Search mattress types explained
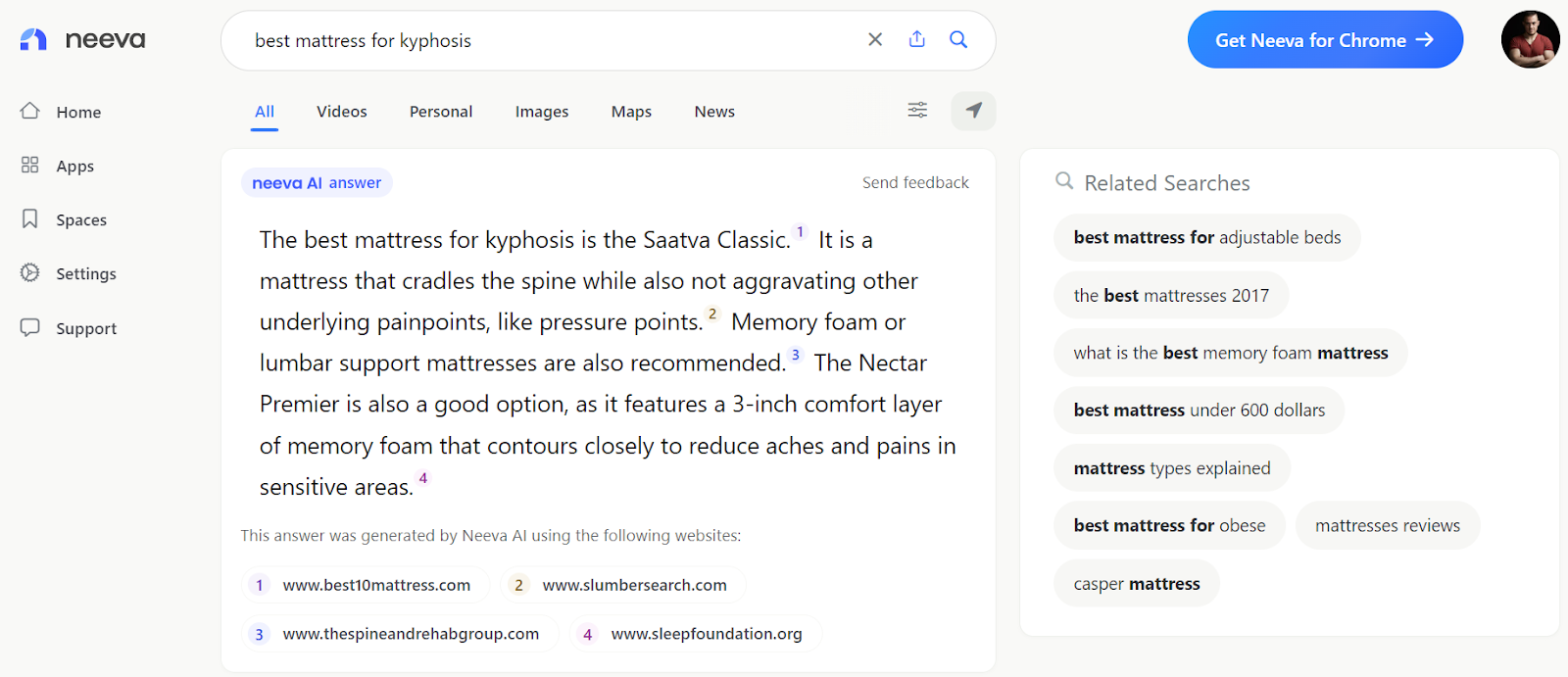 1172,468
